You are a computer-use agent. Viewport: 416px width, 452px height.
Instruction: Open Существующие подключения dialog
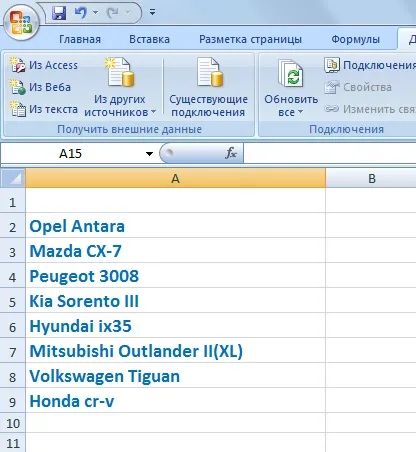[208, 87]
